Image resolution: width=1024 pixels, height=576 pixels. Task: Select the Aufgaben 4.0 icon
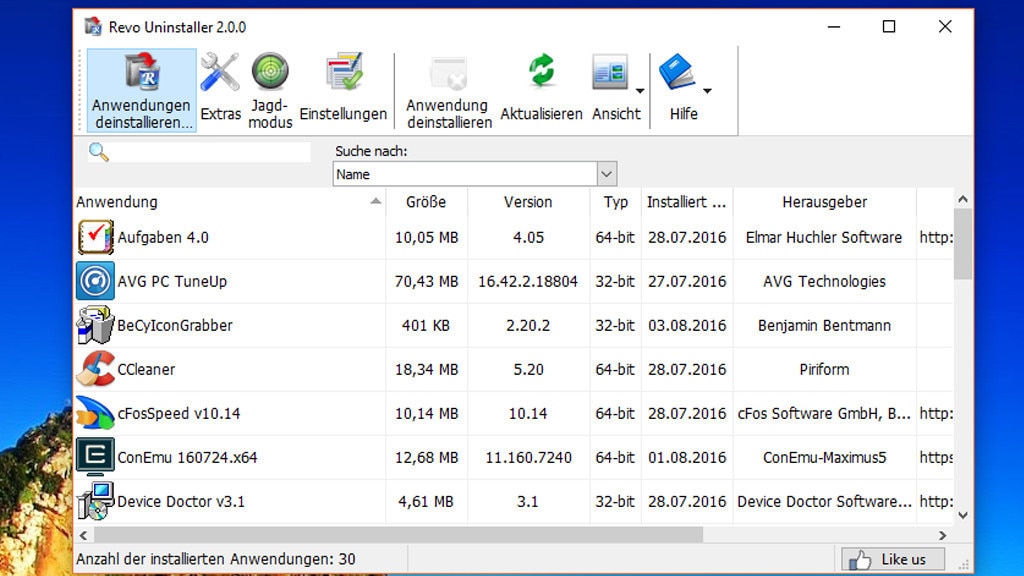pyautogui.click(x=95, y=237)
